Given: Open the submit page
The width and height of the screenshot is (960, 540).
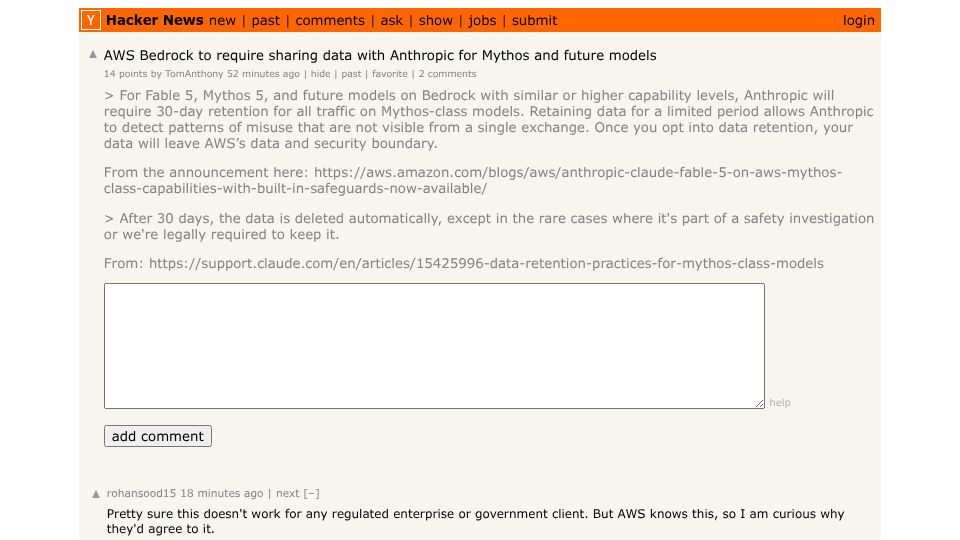Looking at the screenshot, I should (x=534, y=20).
